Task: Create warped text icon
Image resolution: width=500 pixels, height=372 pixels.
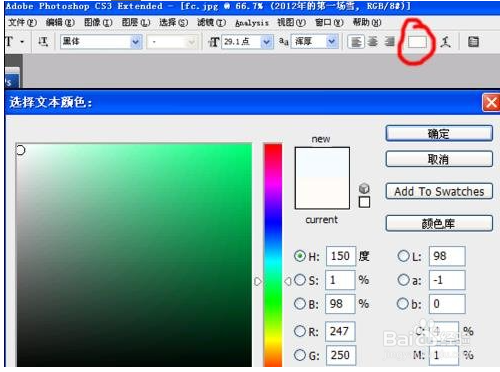Action: (445, 42)
